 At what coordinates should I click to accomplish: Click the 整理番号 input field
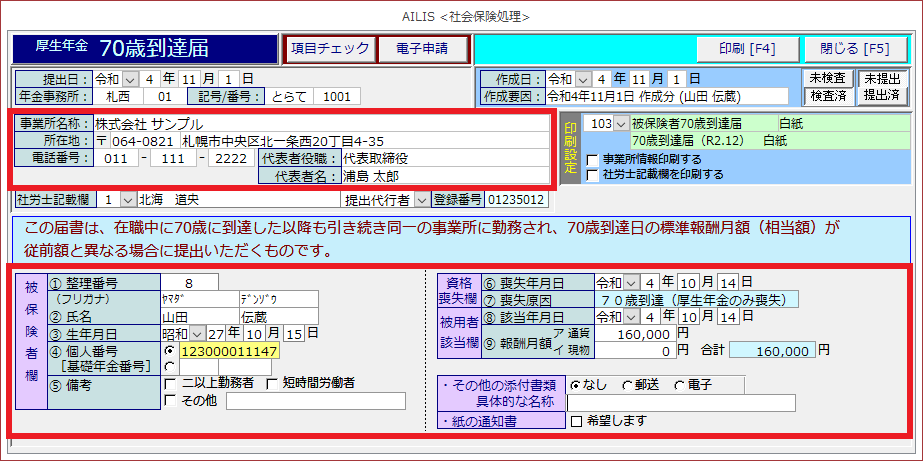[x=189, y=282]
